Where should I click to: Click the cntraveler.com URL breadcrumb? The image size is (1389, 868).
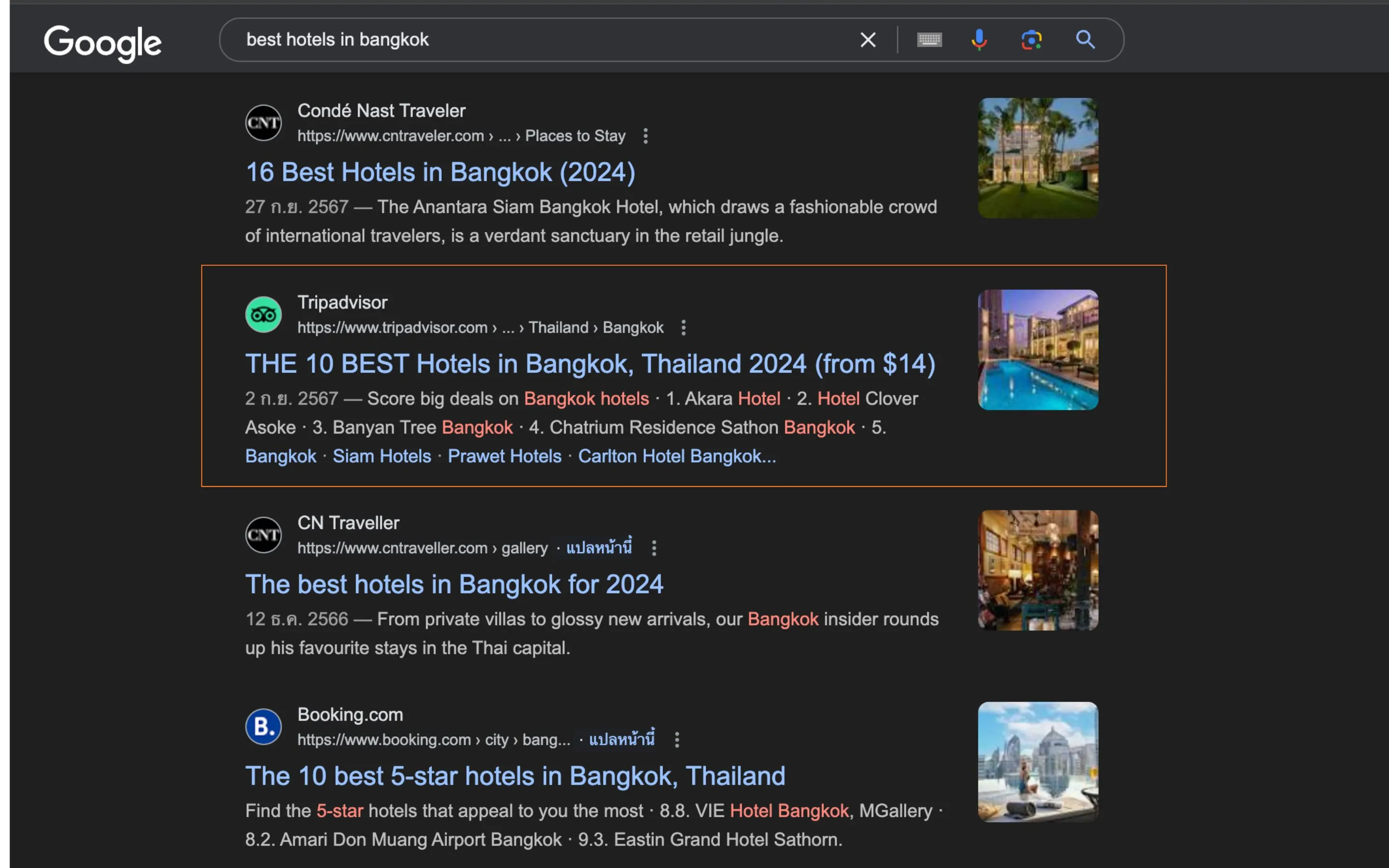(461, 136)
